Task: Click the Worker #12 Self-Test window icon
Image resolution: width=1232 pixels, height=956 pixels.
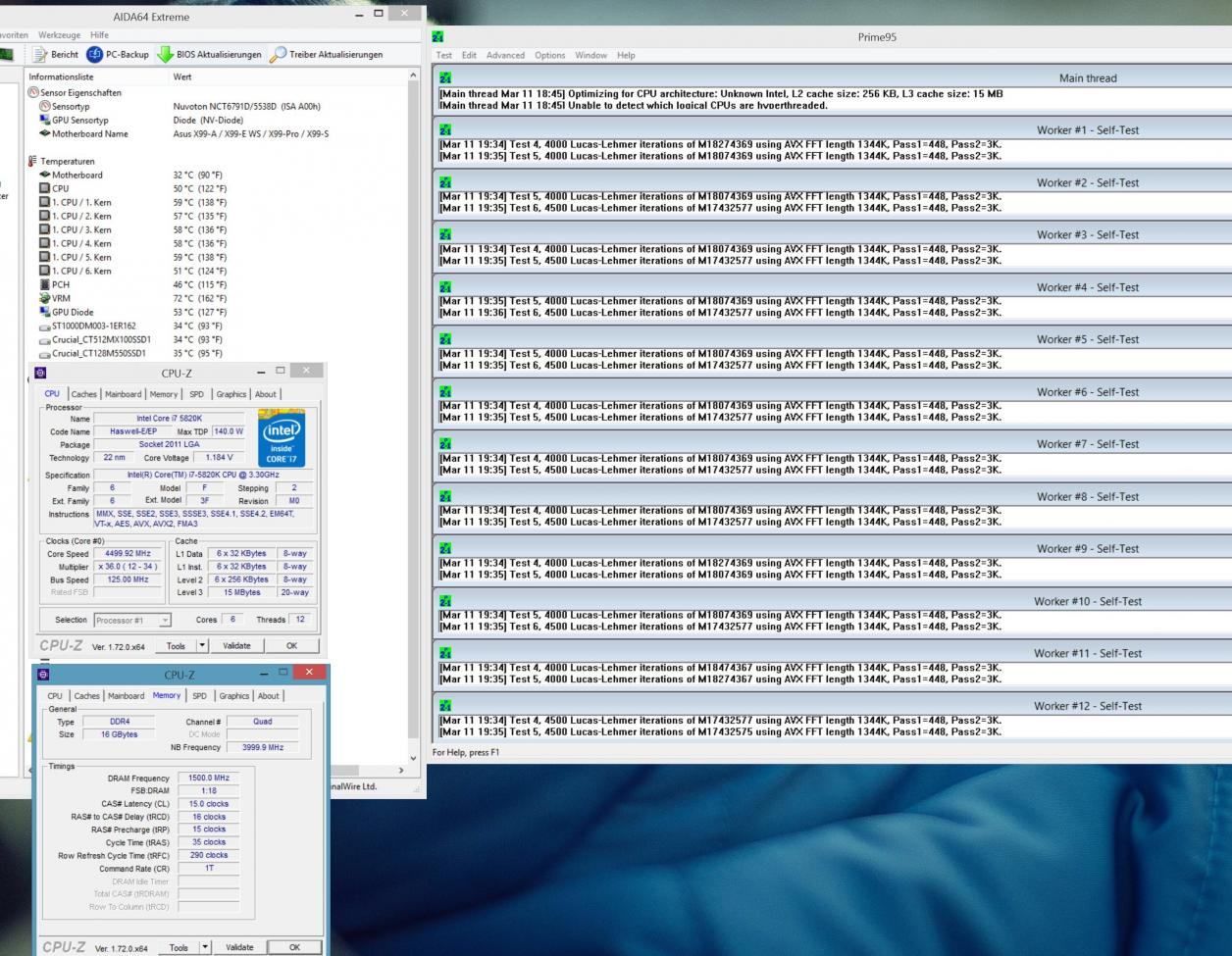Action: tap(445, 706)
